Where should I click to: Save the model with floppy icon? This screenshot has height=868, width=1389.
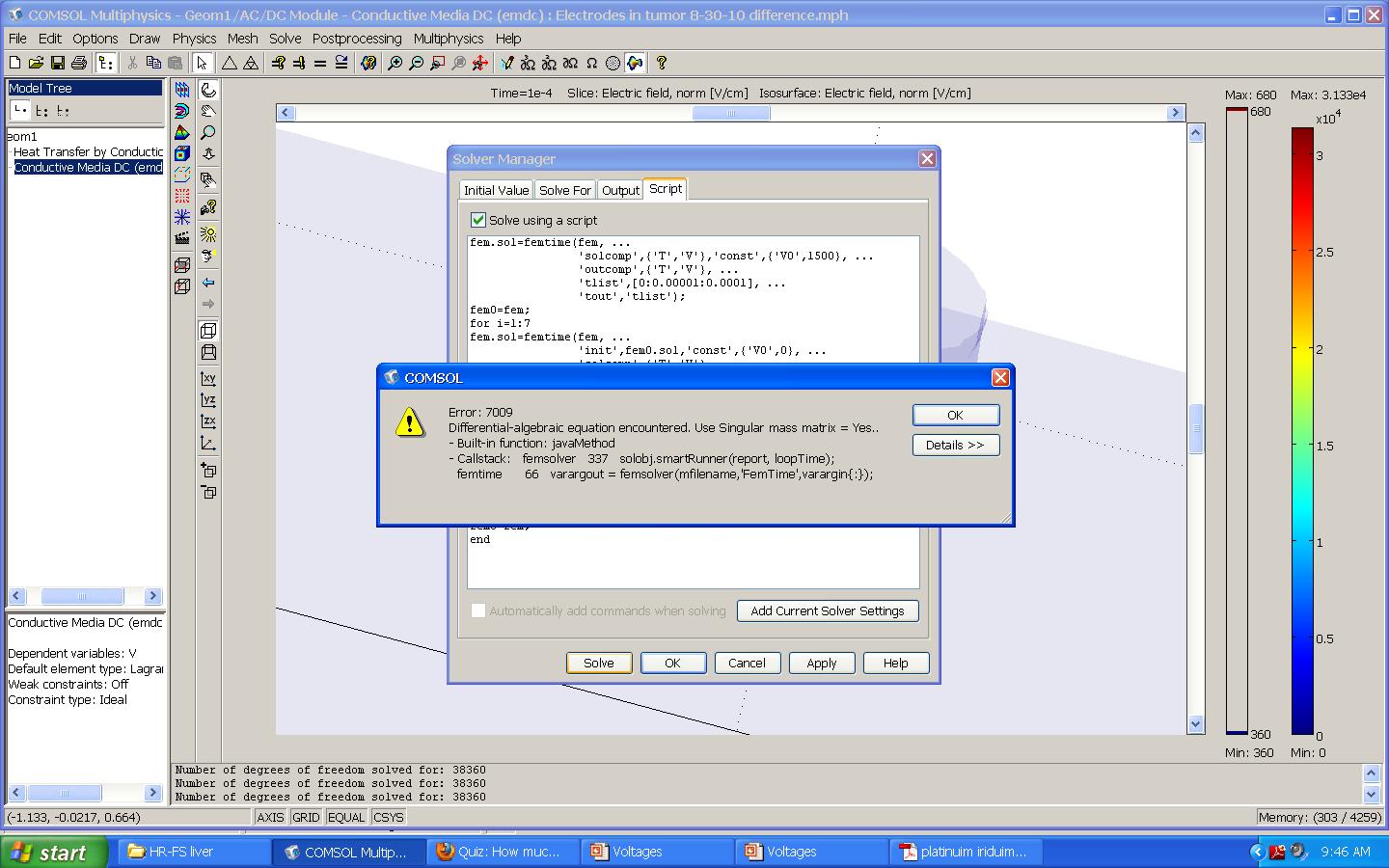[x=57, y=63]
